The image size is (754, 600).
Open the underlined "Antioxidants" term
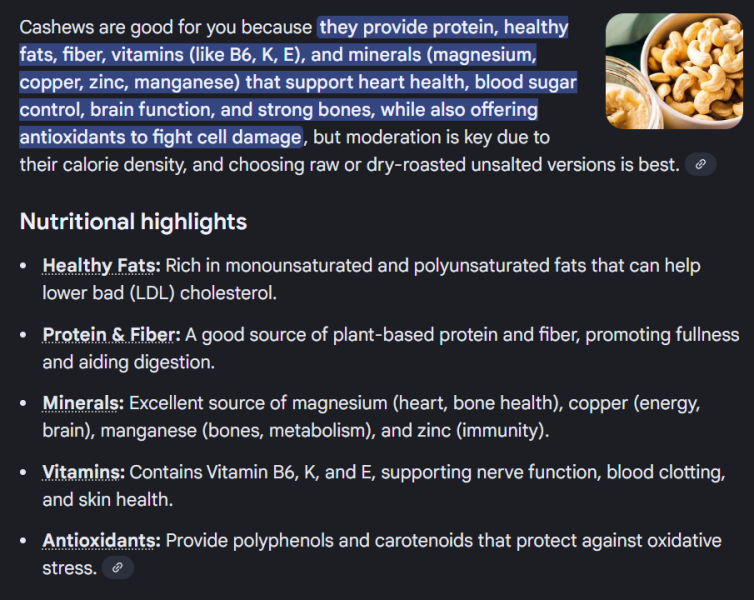[101, 541]
